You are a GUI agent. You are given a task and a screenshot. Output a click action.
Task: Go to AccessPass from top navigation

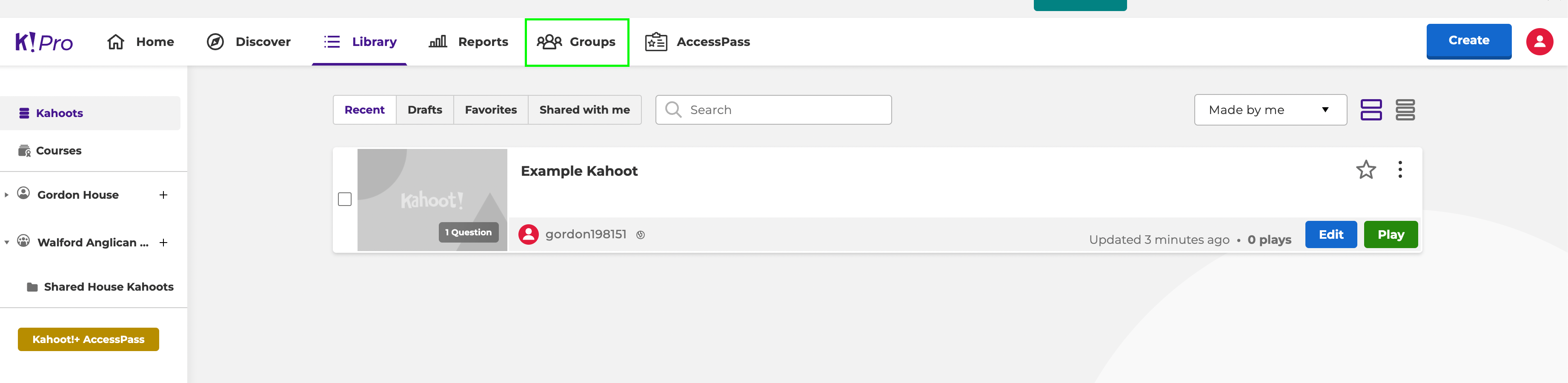click(x=698, y=41)
